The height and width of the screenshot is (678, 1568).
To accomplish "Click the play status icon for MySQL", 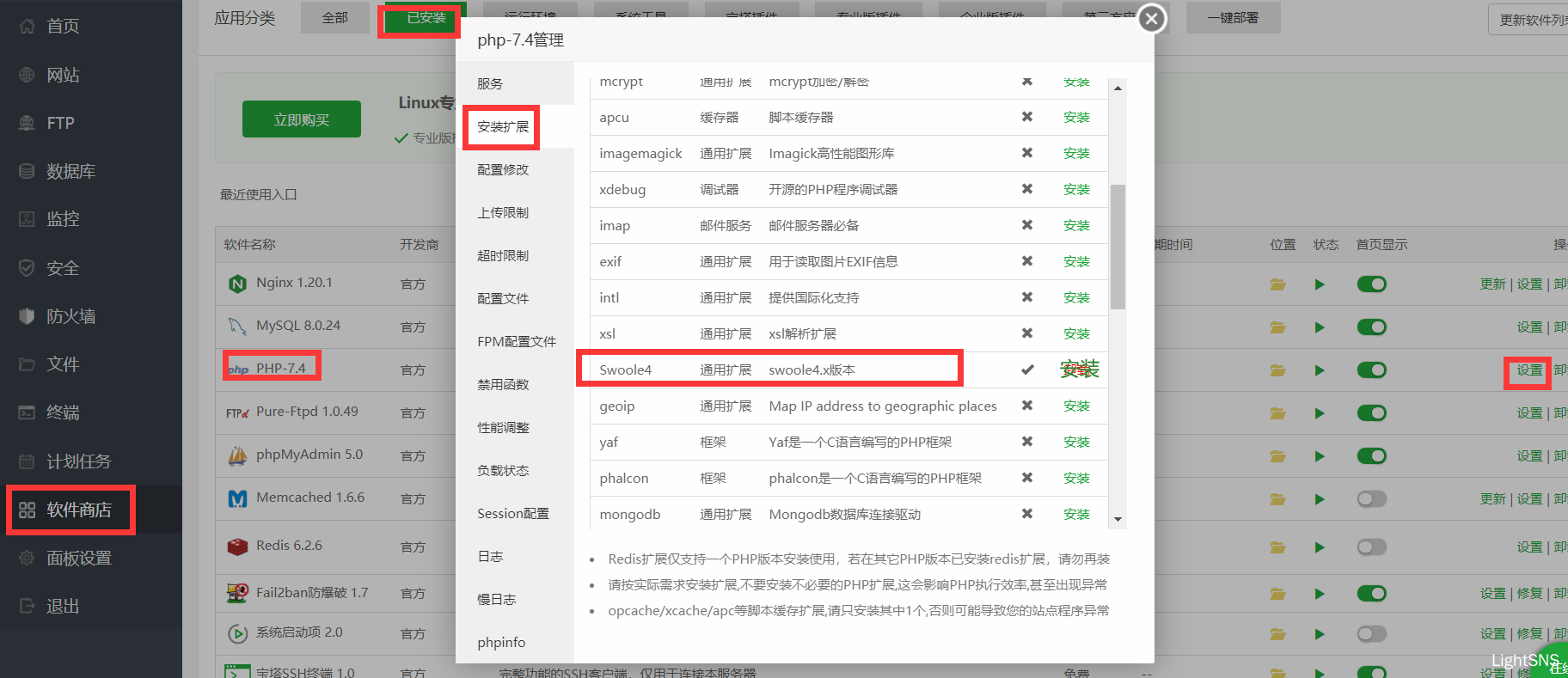I will pyautogui.click(x=1320, y=327).
